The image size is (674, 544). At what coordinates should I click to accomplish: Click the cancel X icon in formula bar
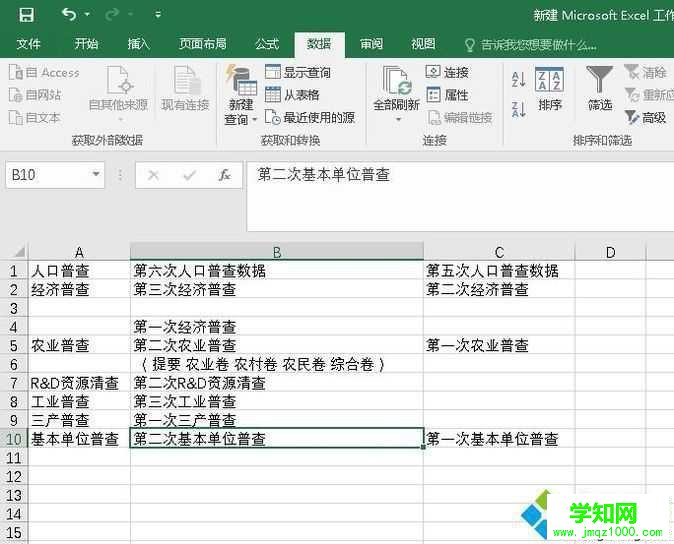point(153,175)
